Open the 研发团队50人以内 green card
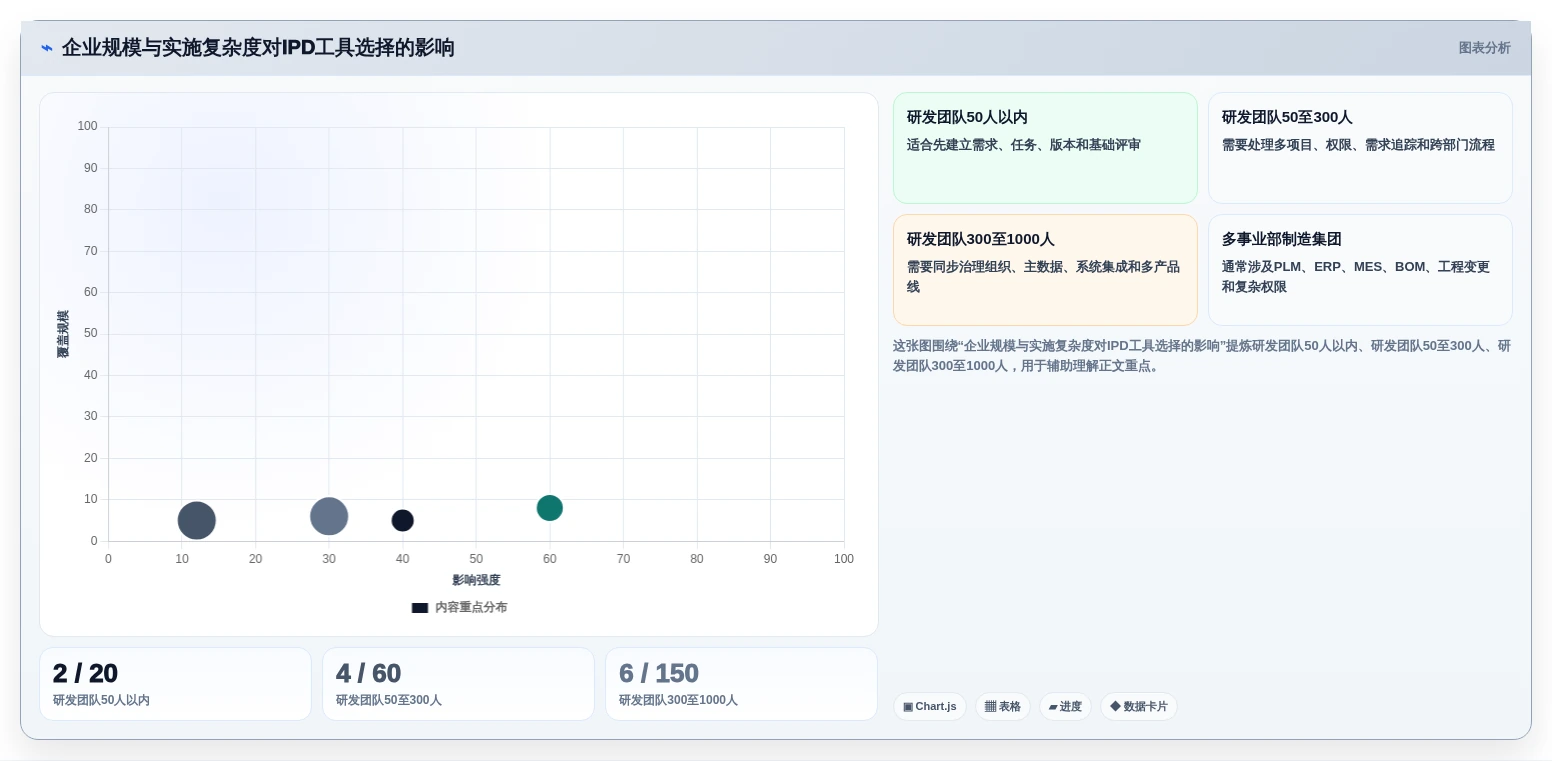 click(1045, 148)
